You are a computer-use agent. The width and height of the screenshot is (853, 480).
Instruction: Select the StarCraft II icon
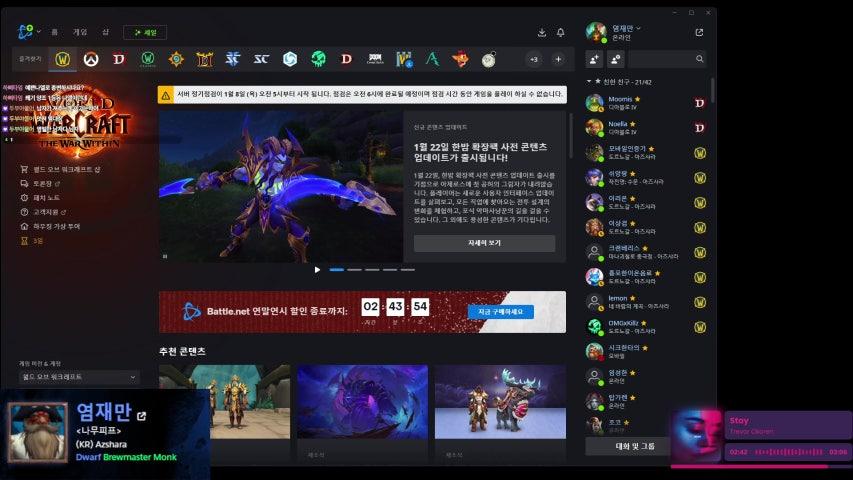[x=233, y=59]
